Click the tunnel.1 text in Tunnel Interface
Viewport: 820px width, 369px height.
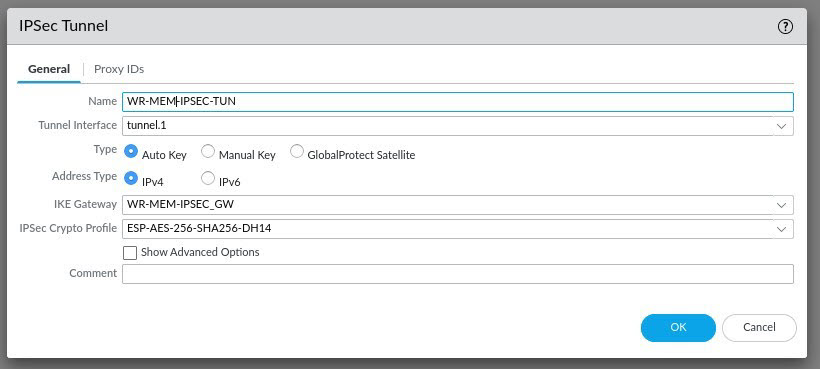click(146, 125)
